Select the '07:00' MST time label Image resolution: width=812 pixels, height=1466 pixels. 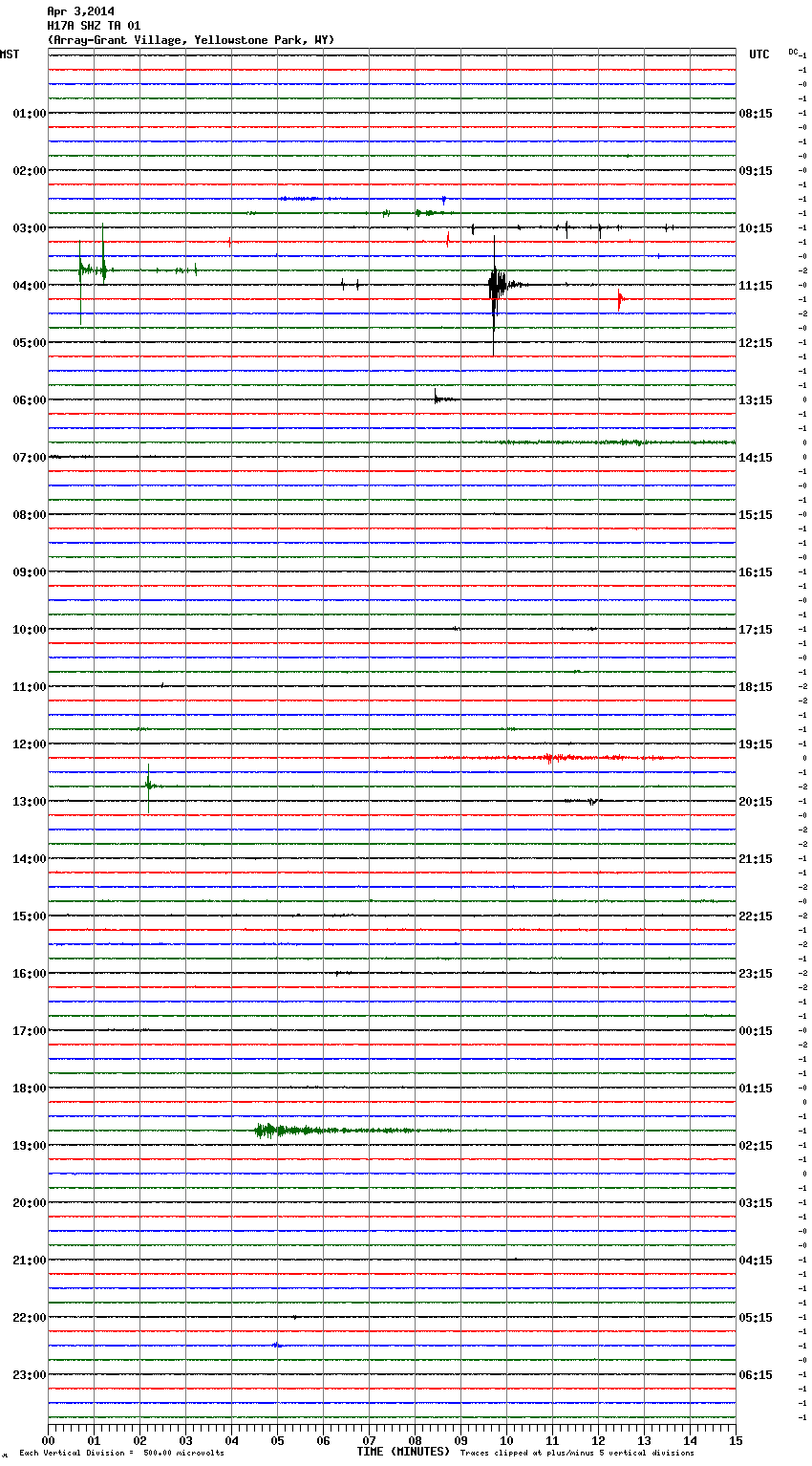click(x=30, y=458)
